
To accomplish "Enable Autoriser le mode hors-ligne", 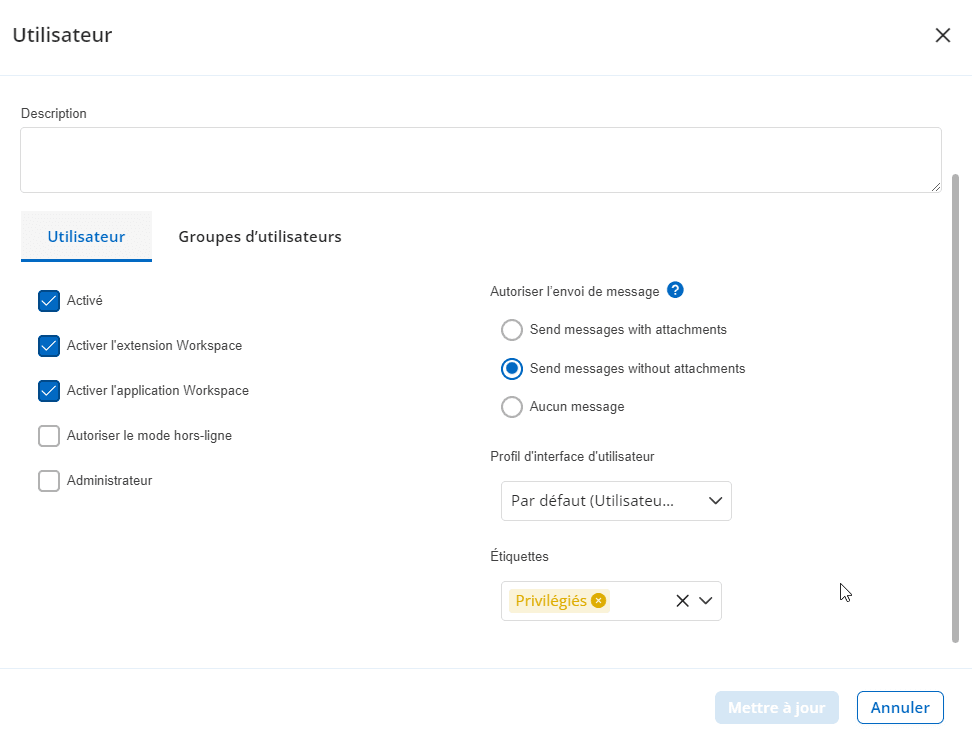I will click(49, 436).
